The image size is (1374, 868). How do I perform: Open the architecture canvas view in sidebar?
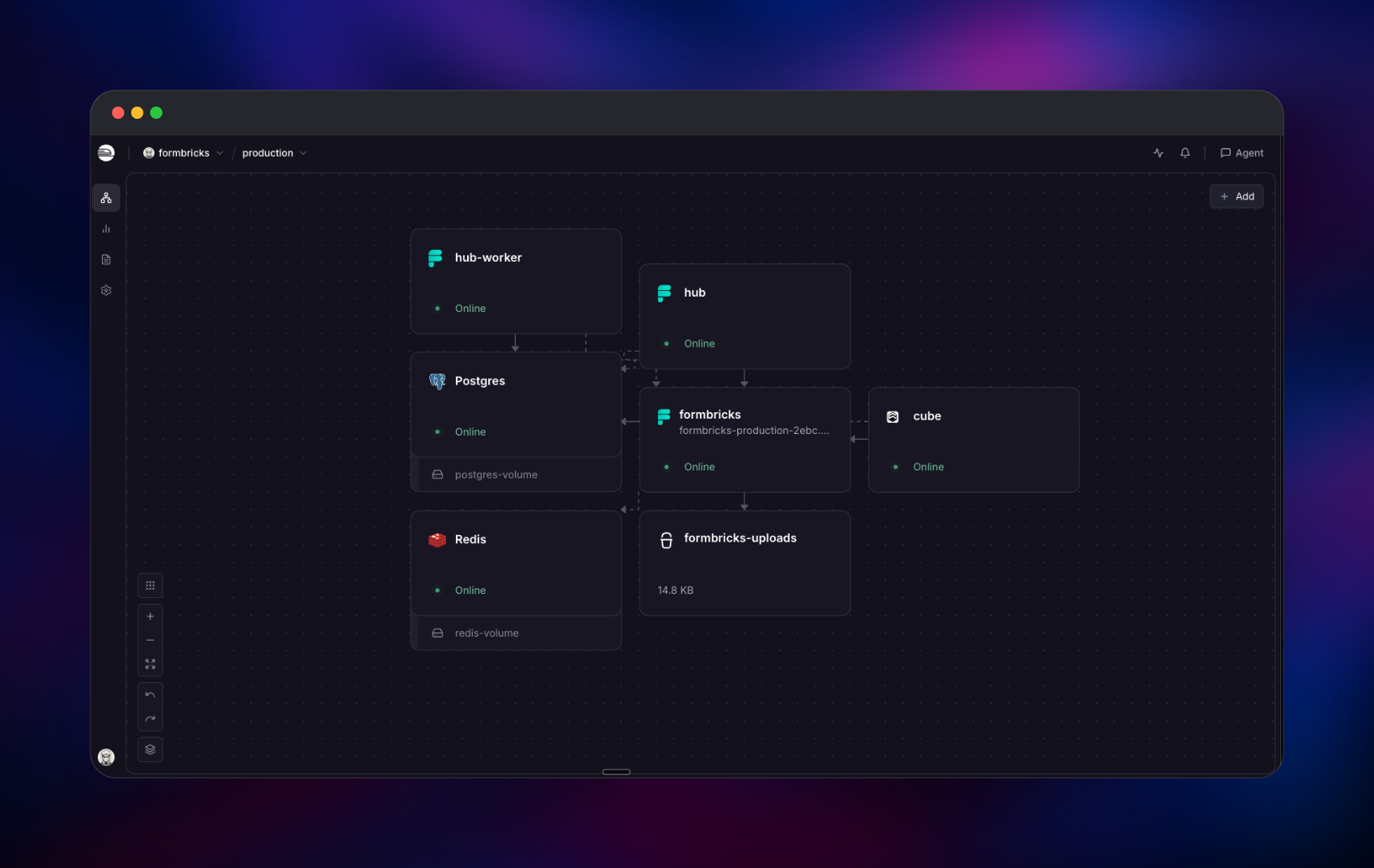pyautogui.click(x=106, y=198)
